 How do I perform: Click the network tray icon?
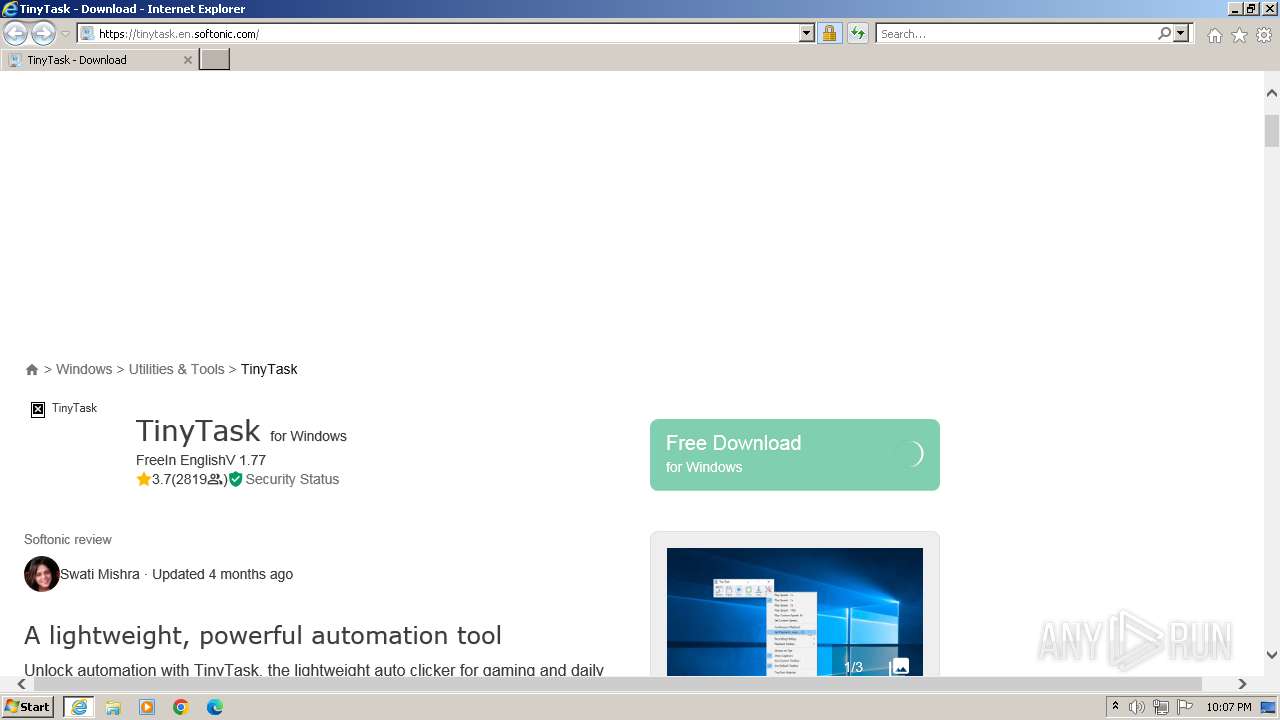pyautogui.click(x=1161, y=707)
